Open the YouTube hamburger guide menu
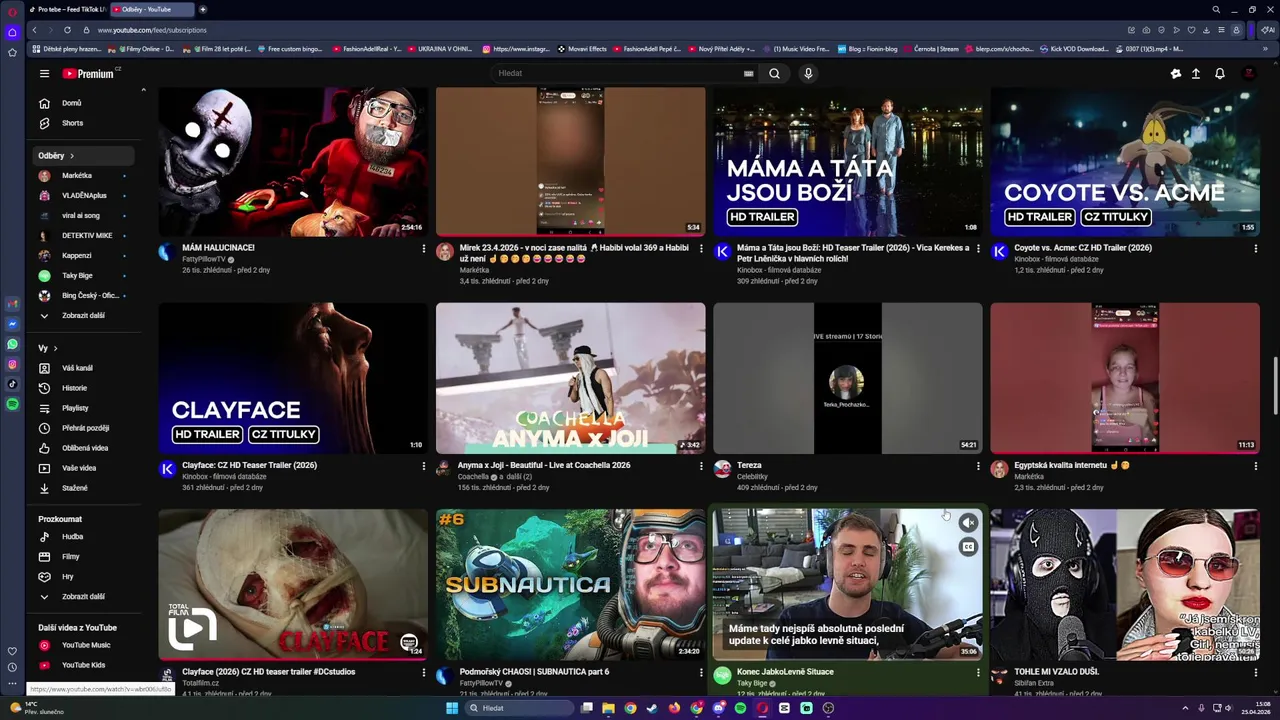 click(44, 73)
